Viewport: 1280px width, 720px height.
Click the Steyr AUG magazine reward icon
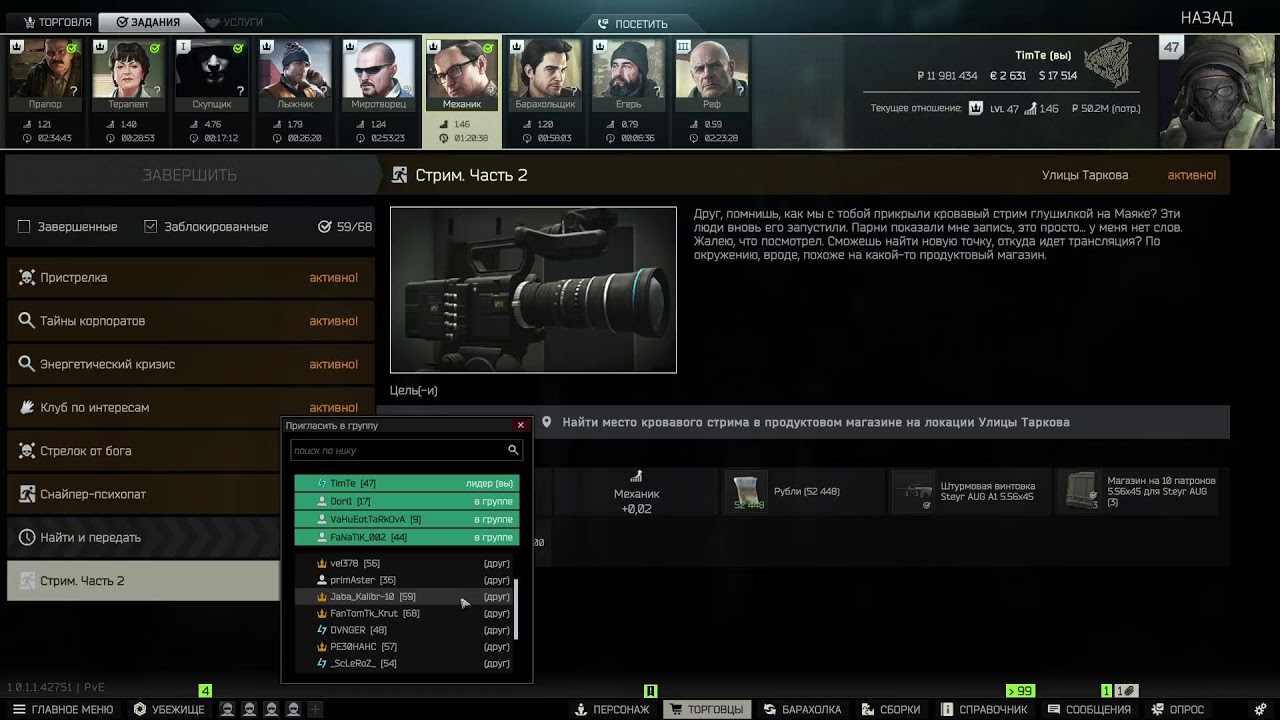tap(1080, 491)
